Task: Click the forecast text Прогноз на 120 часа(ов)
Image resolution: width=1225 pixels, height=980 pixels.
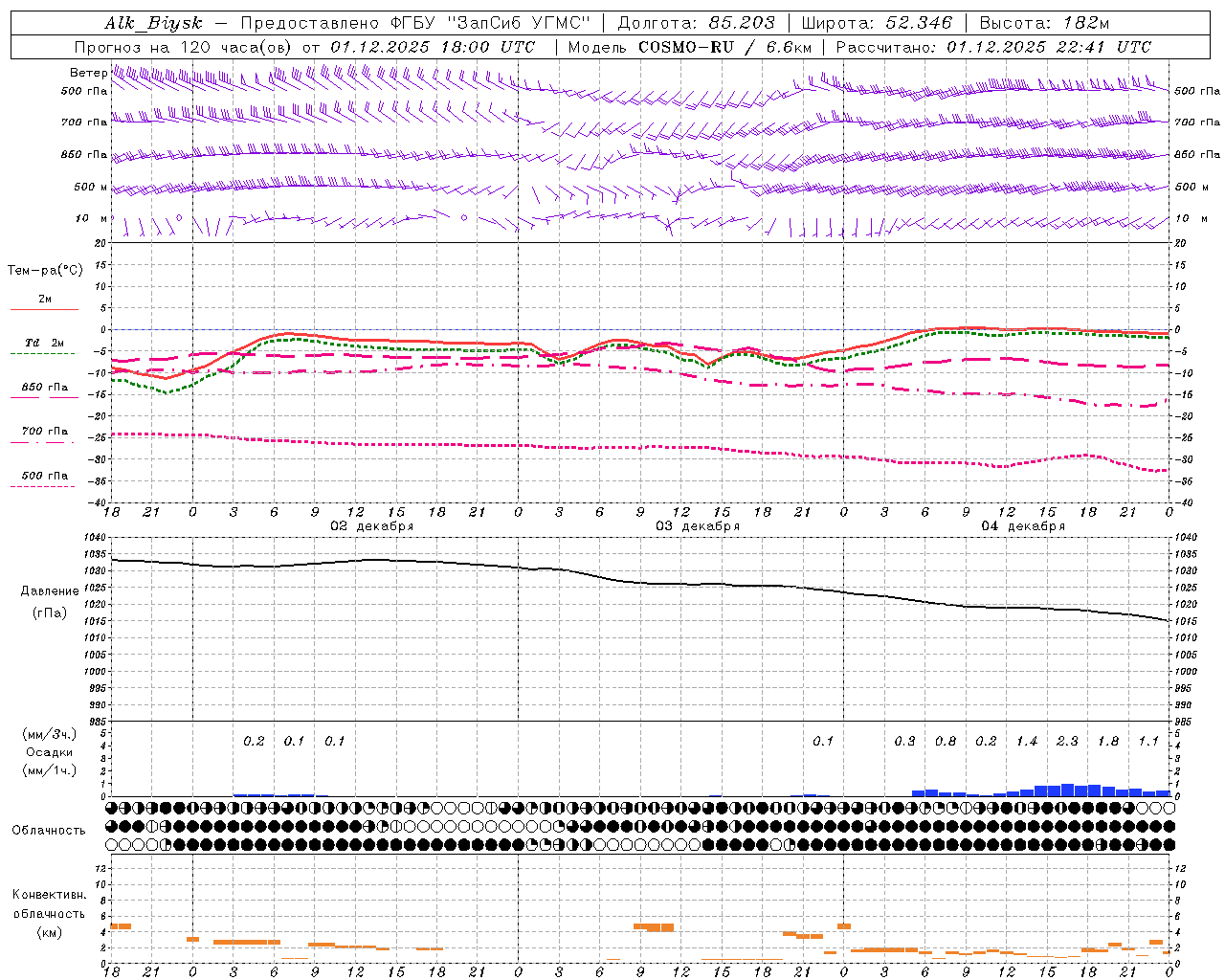Action: 184,47
